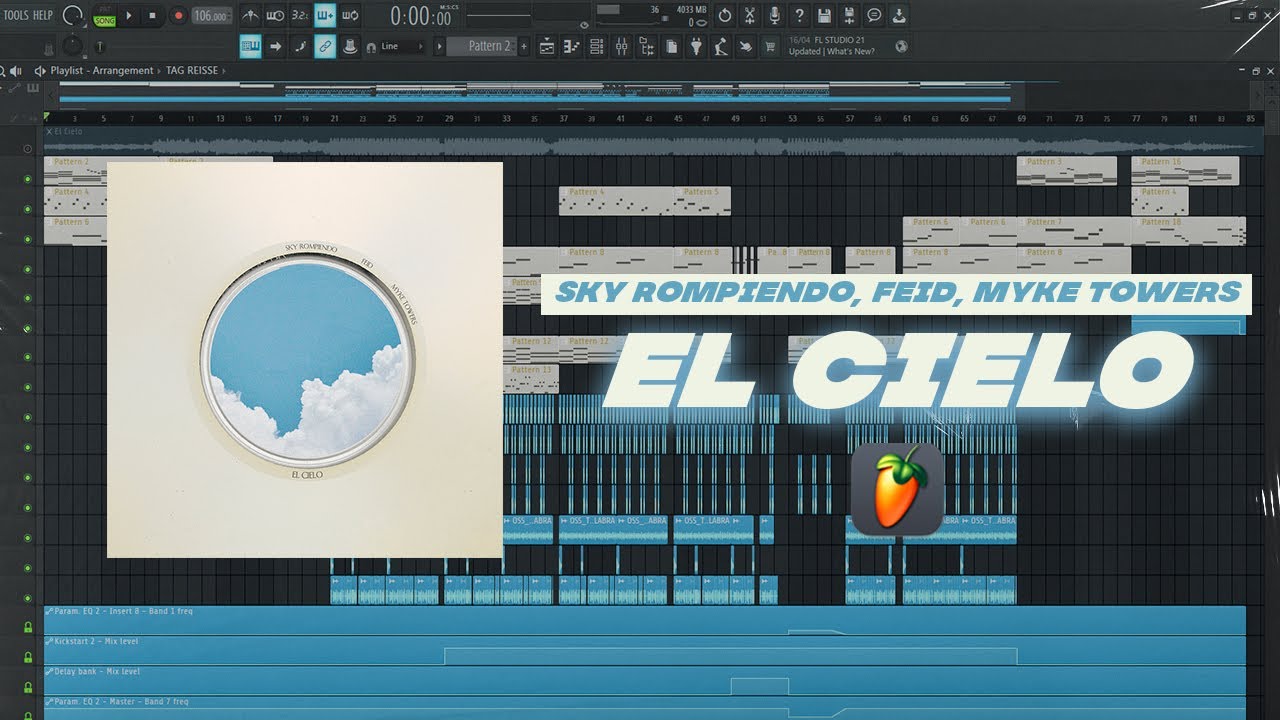The width and height of the screenshot is (1280, 720).
Task: Click the save new version icon
Action: click(849, 15)
